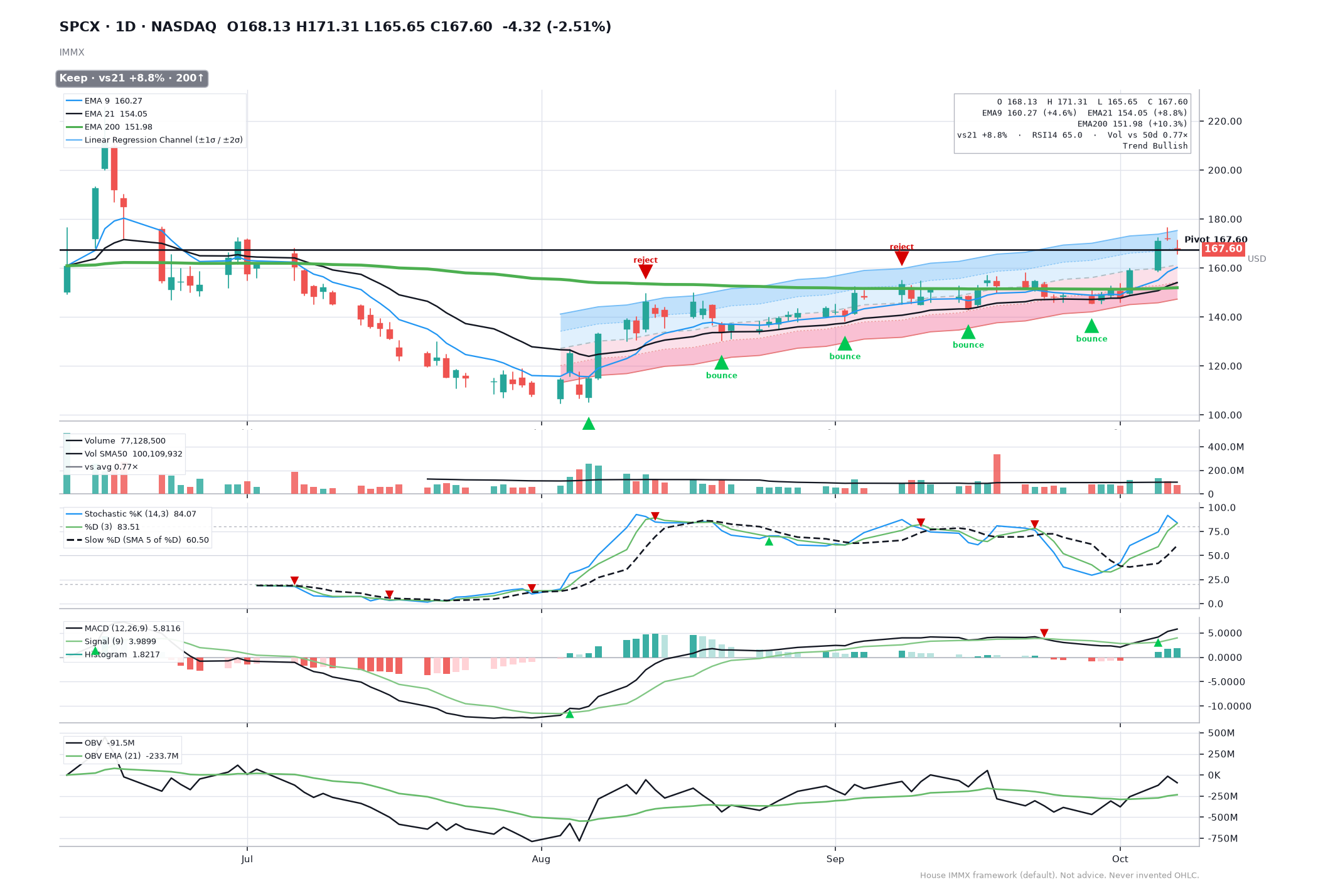This screenshot has height=896, width=1318.
Task: Click Stochastic red triangle in mid-July
Action: coord(389,594)
